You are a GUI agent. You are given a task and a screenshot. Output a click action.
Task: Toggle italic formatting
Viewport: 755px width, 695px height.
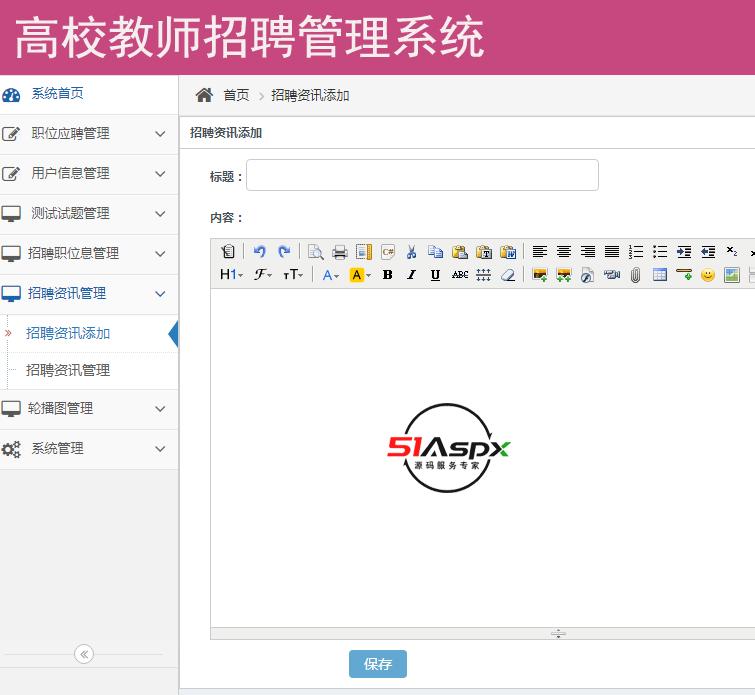pos(412,275)
